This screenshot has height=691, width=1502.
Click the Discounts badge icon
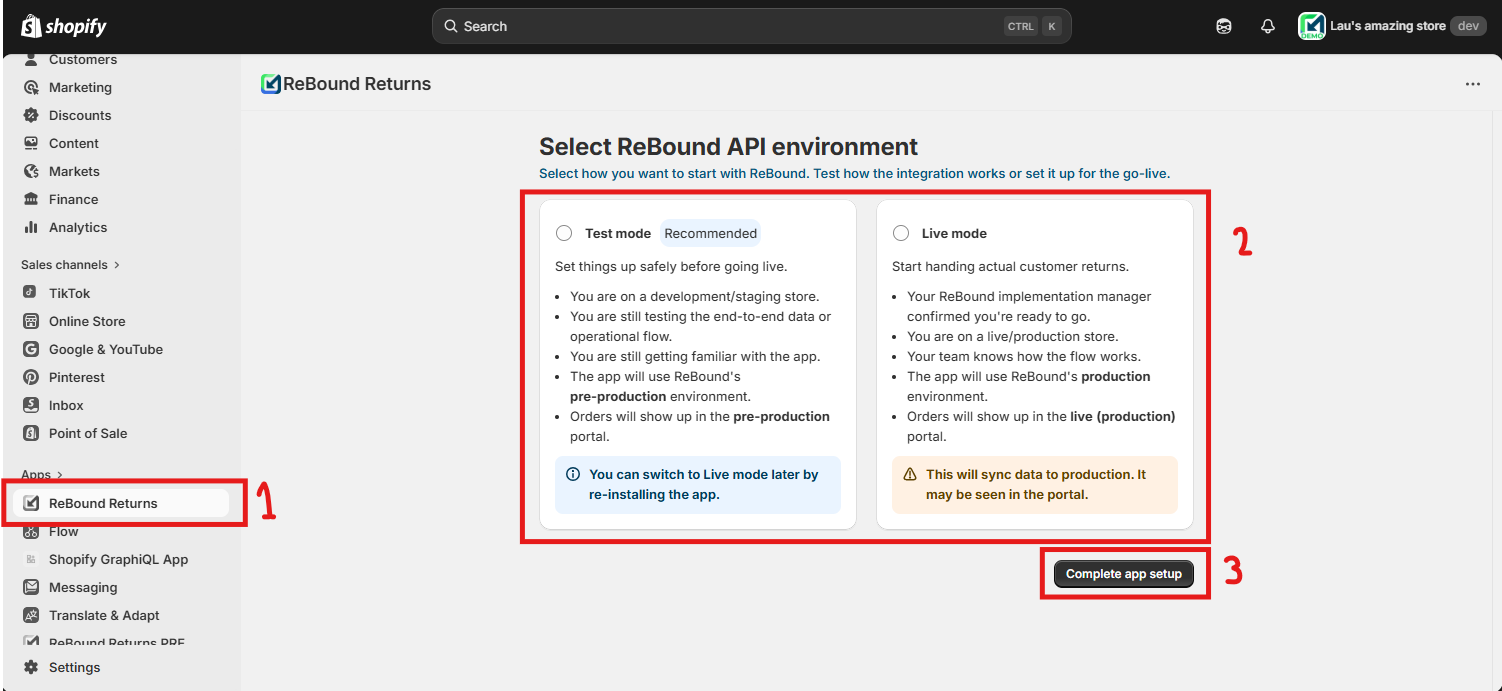(x=31, y=115)
